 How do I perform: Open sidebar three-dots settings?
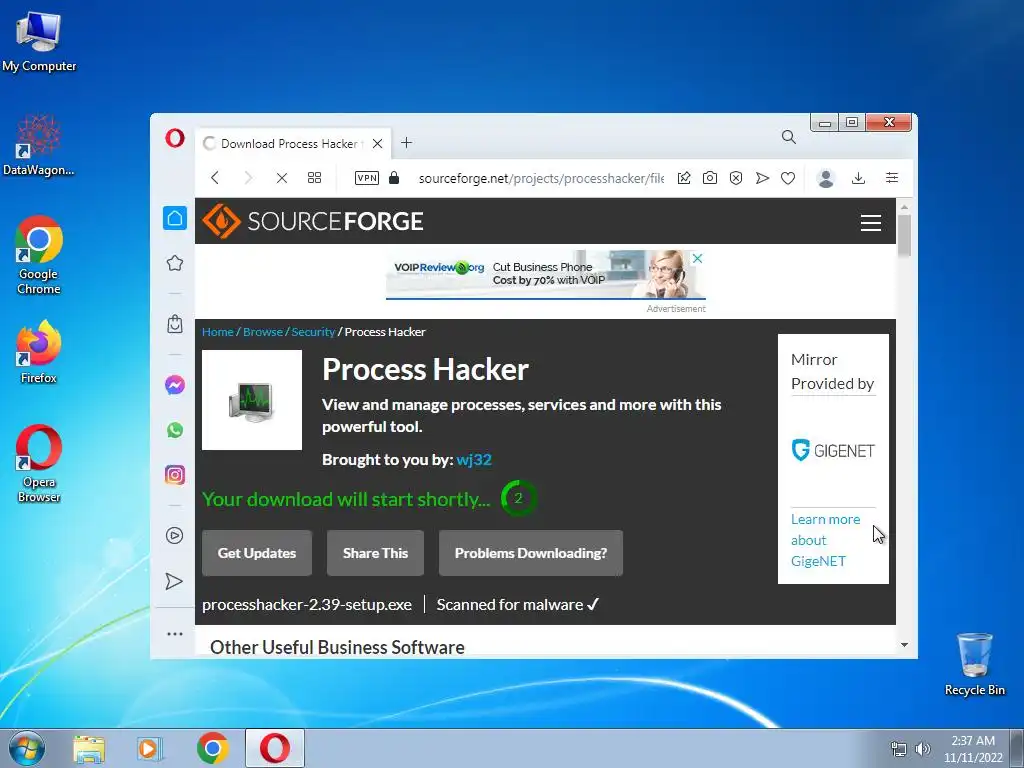174,633
